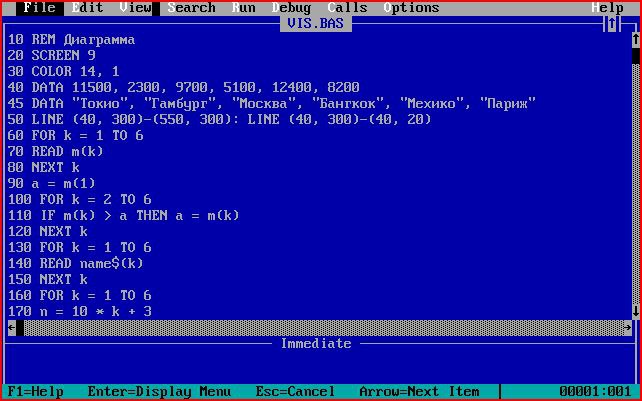Screen dimensions: 642x401
Task: Click line 90 a = m(1)
Action: click(52, 183)
